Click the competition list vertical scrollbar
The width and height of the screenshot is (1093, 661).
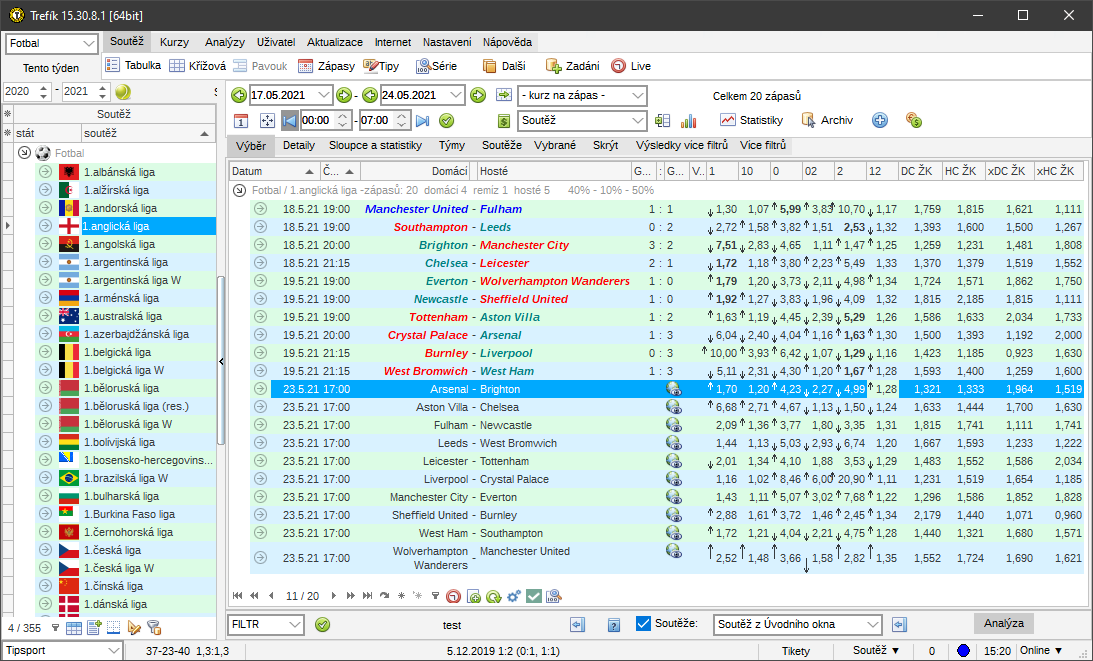pyautogui.click(x=221, y=360)
